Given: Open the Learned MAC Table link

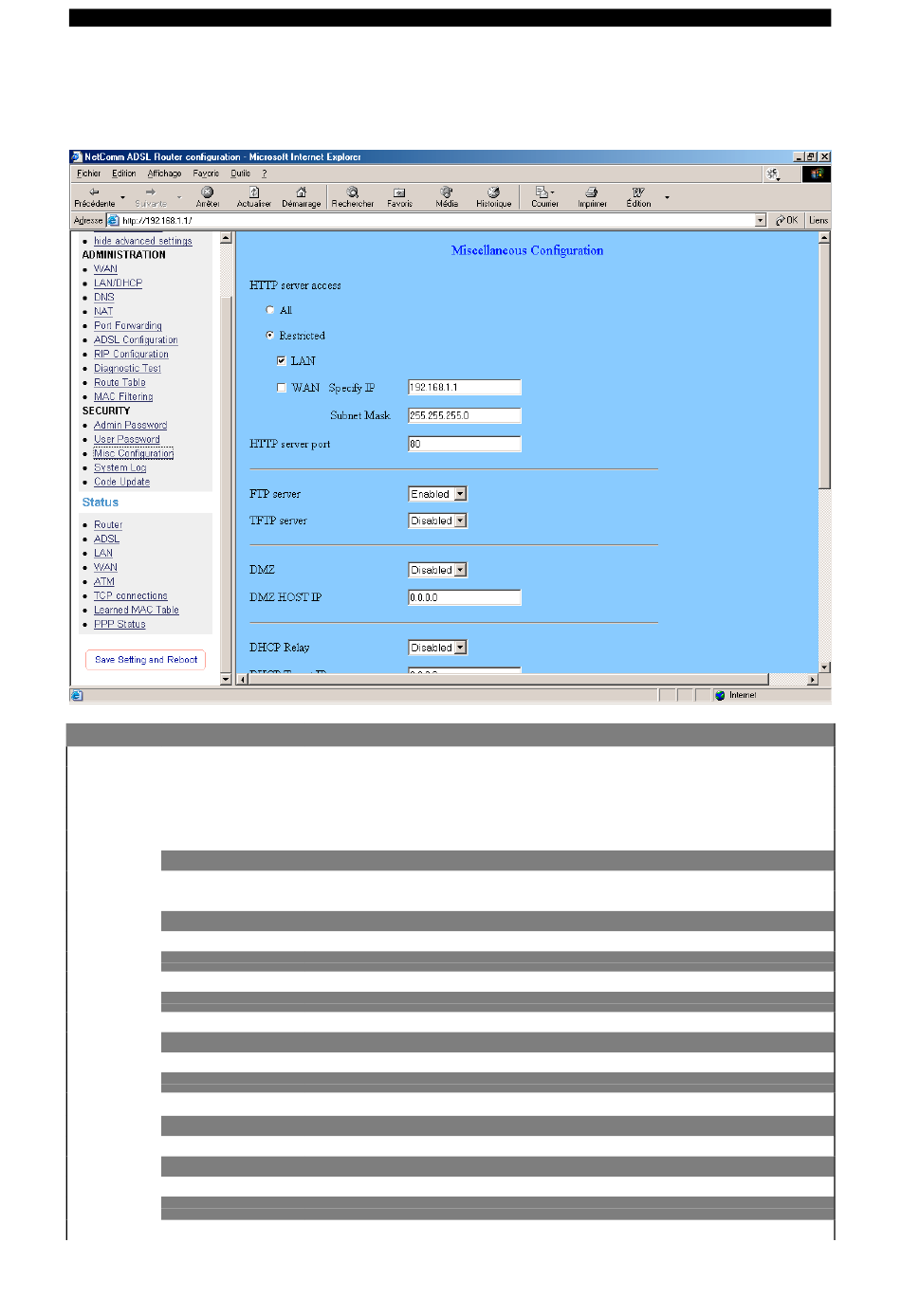Looking at the screenshot, I should click(137, 611).
